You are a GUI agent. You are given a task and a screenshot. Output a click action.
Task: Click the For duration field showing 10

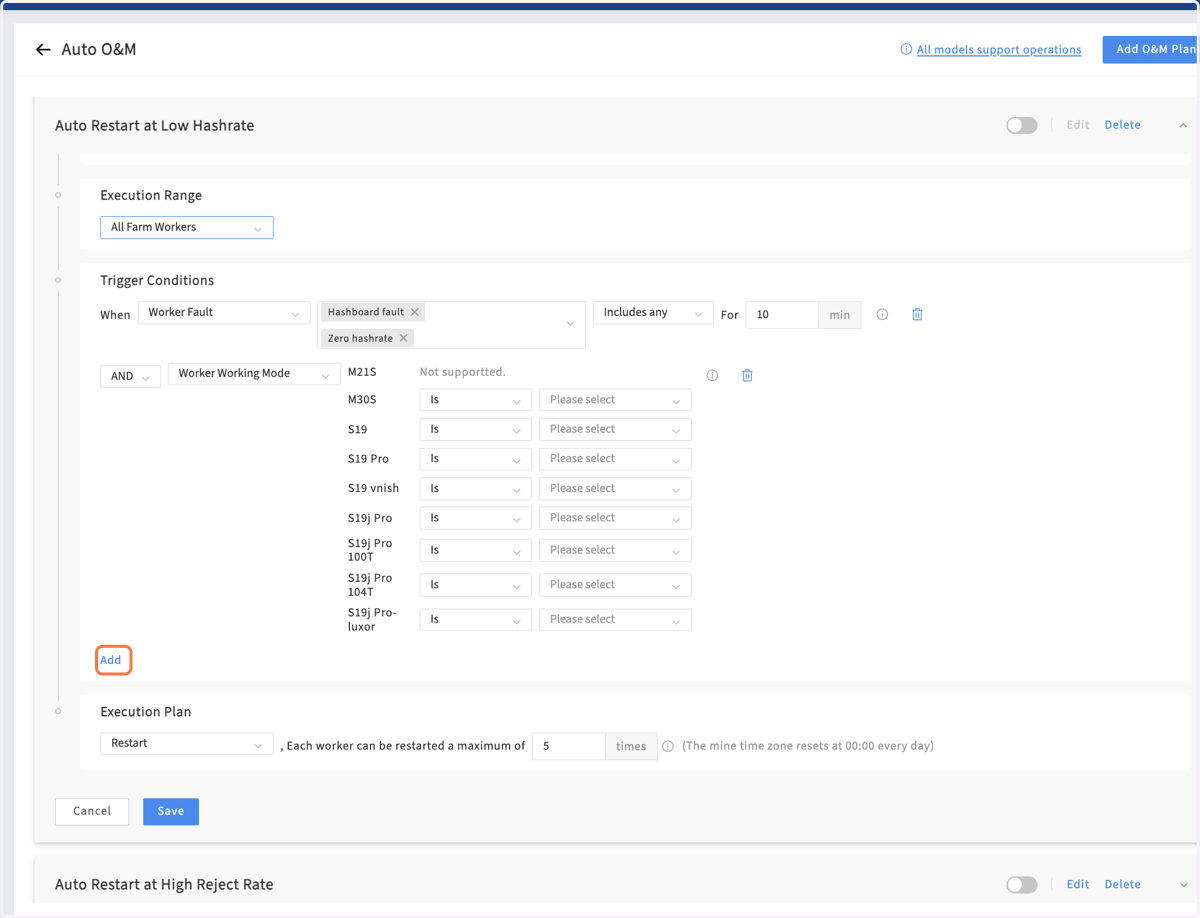click(x=782, y=314)
